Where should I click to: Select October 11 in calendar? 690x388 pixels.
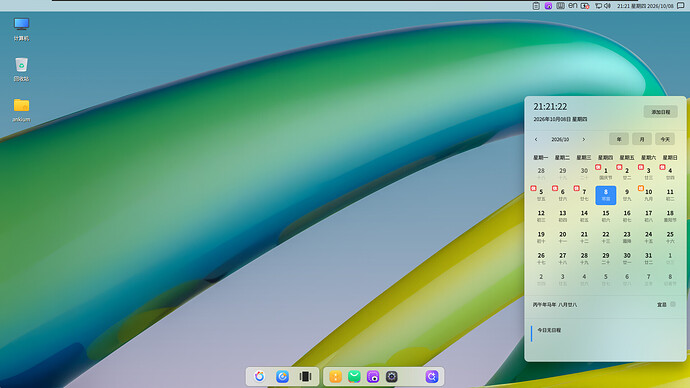[670, 195]
